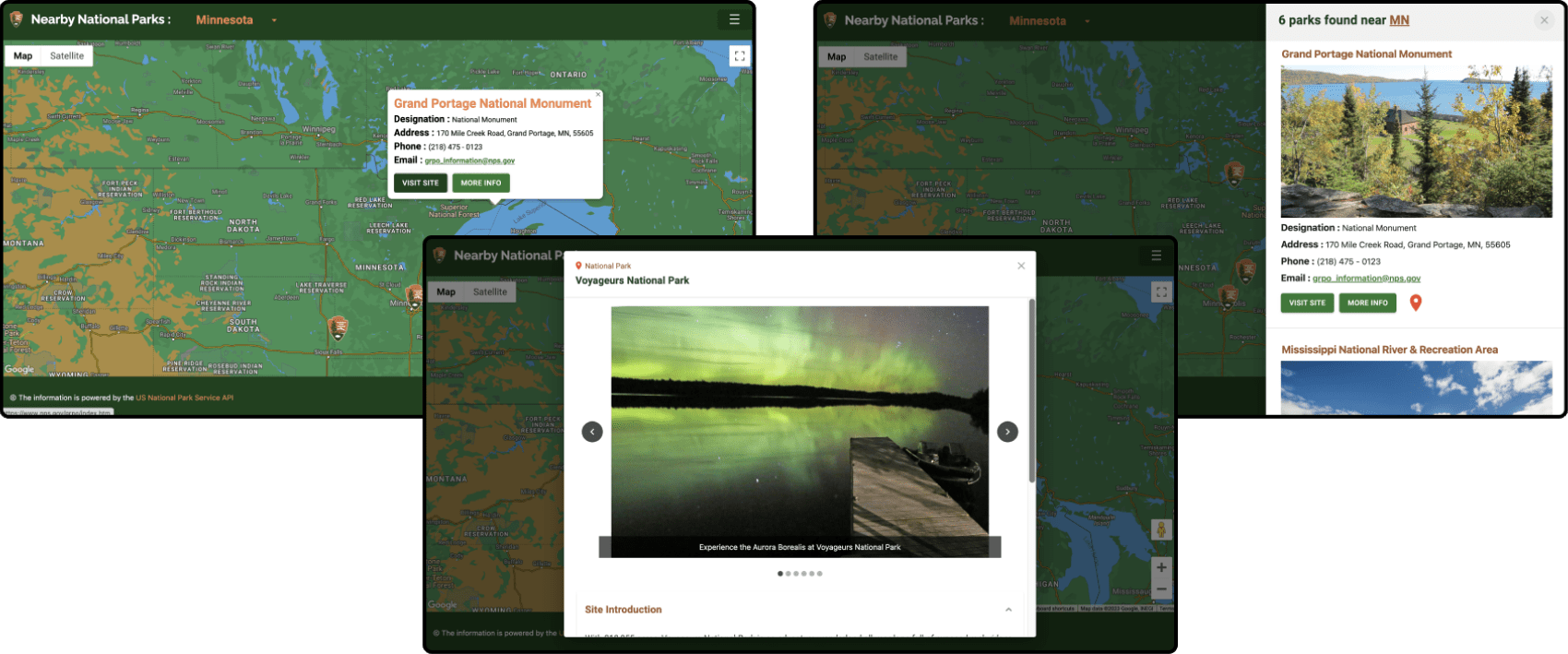Close the Voyageurs National Park modal
This screenshot has width=1568, height=654.
1021,266
